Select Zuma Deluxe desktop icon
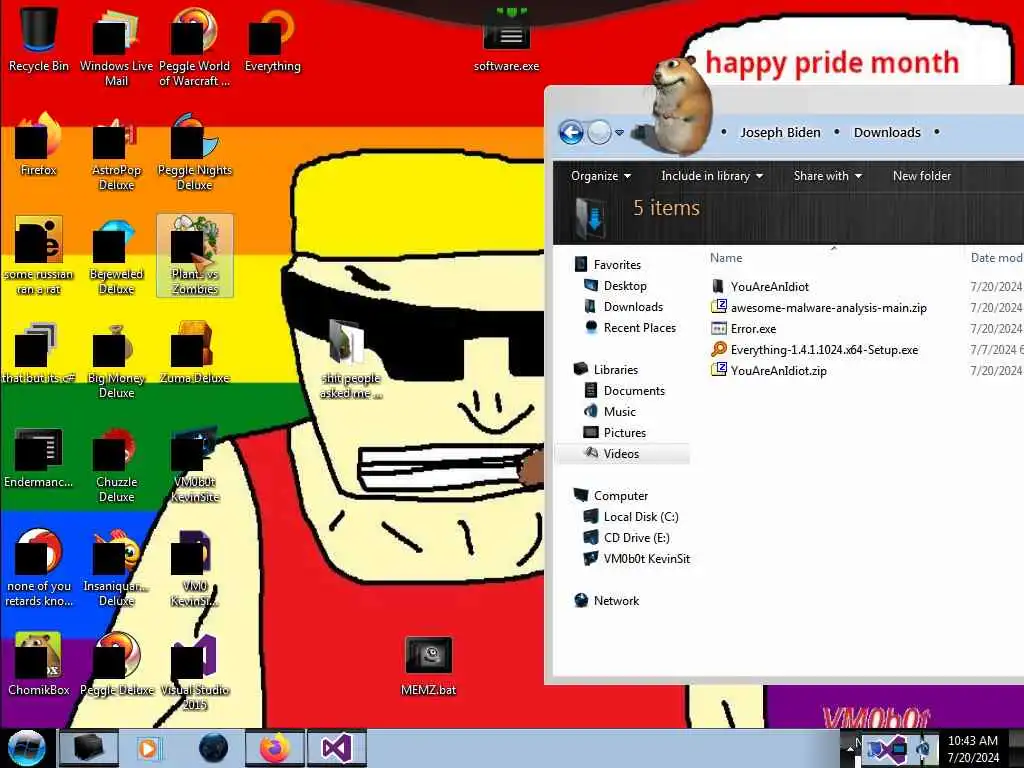Screen dimensions: 1024x768 pos(195,353)
